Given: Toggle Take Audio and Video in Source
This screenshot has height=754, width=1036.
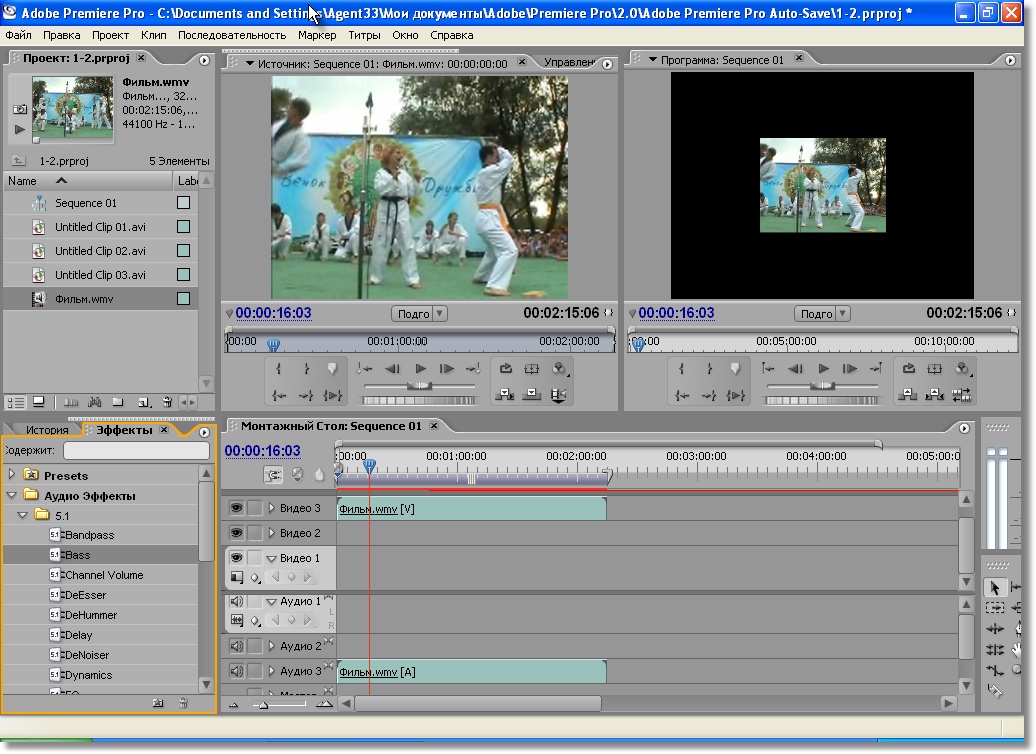Looking at the screenshot, I should [558, 395].
